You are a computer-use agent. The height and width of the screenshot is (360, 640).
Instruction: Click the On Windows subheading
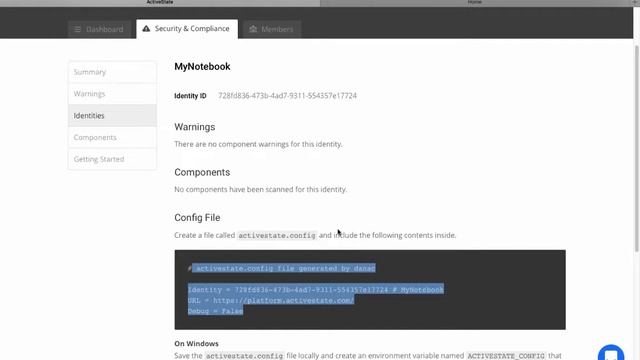coord(196,344)
